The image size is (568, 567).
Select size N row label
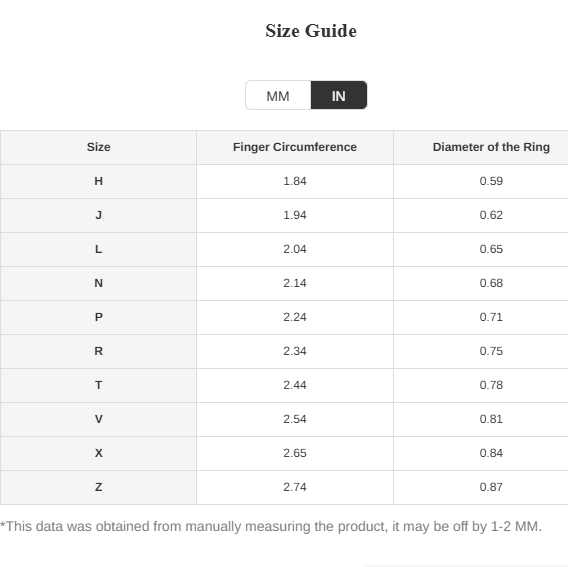(x=99, y=283)
